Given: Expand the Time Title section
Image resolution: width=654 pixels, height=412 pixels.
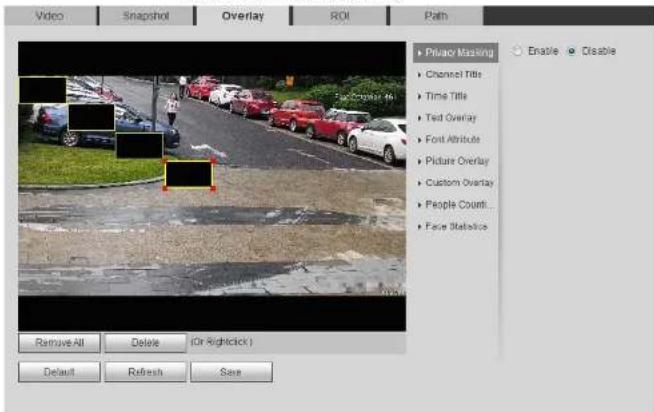Looking at the screenshot, I should tap(446, 96).
